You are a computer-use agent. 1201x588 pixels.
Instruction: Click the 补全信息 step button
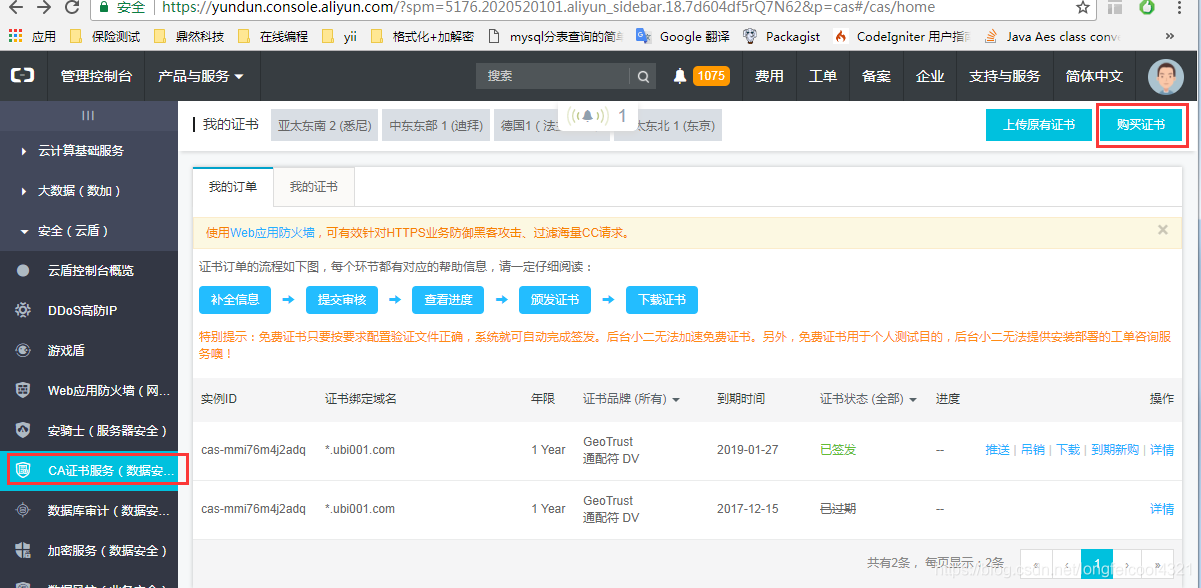click(x=235, y=299)
